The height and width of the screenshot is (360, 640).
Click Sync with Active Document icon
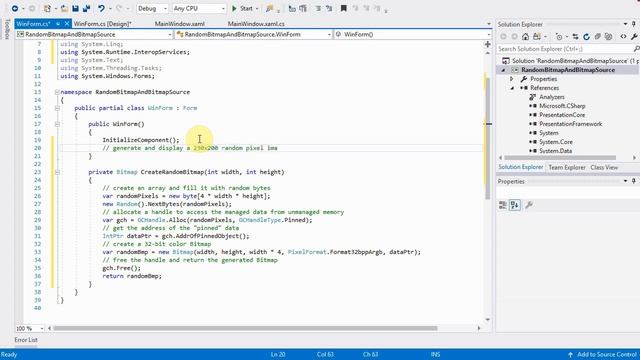tap(576, 37)
